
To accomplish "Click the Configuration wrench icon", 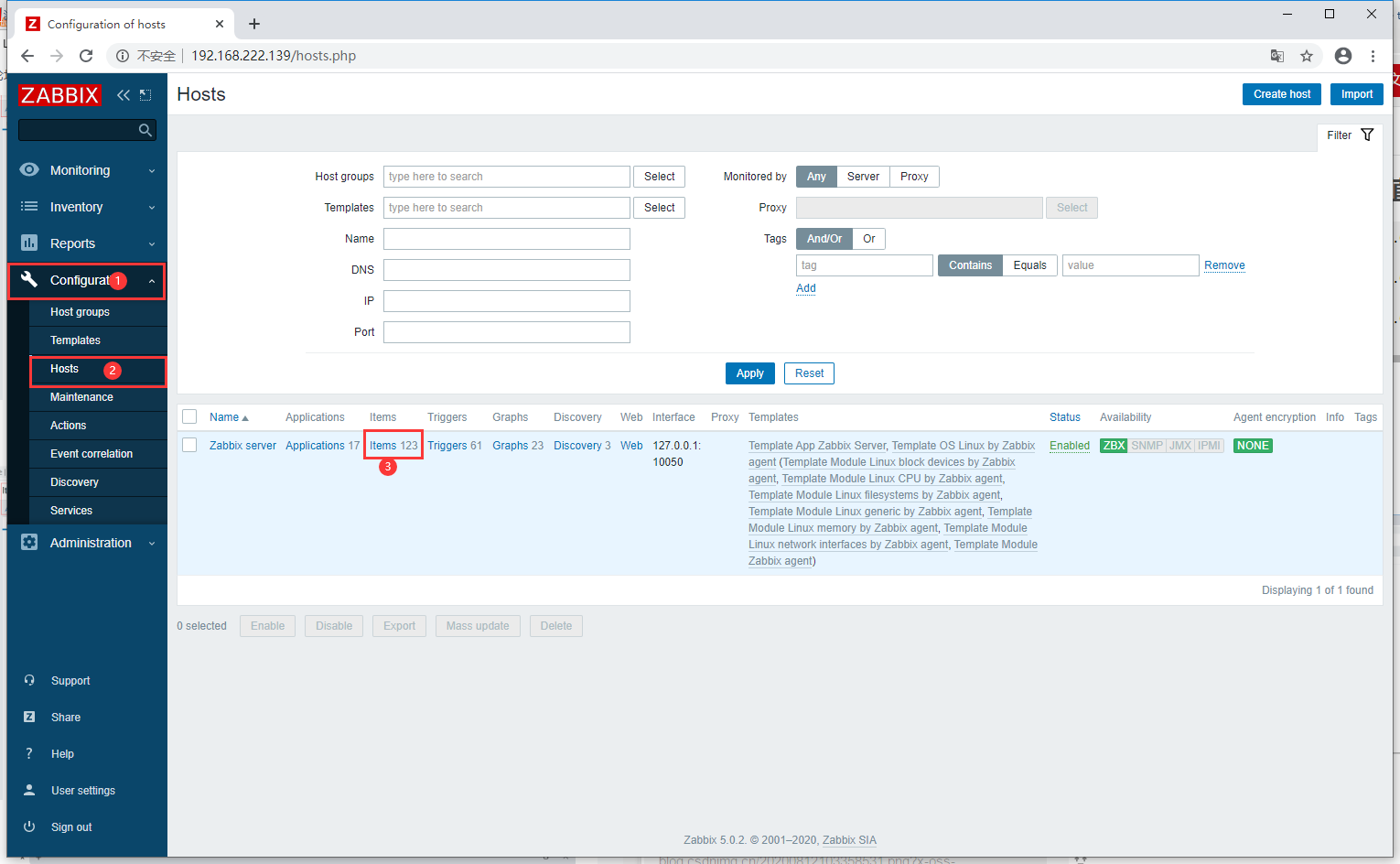I will [29, 279].
